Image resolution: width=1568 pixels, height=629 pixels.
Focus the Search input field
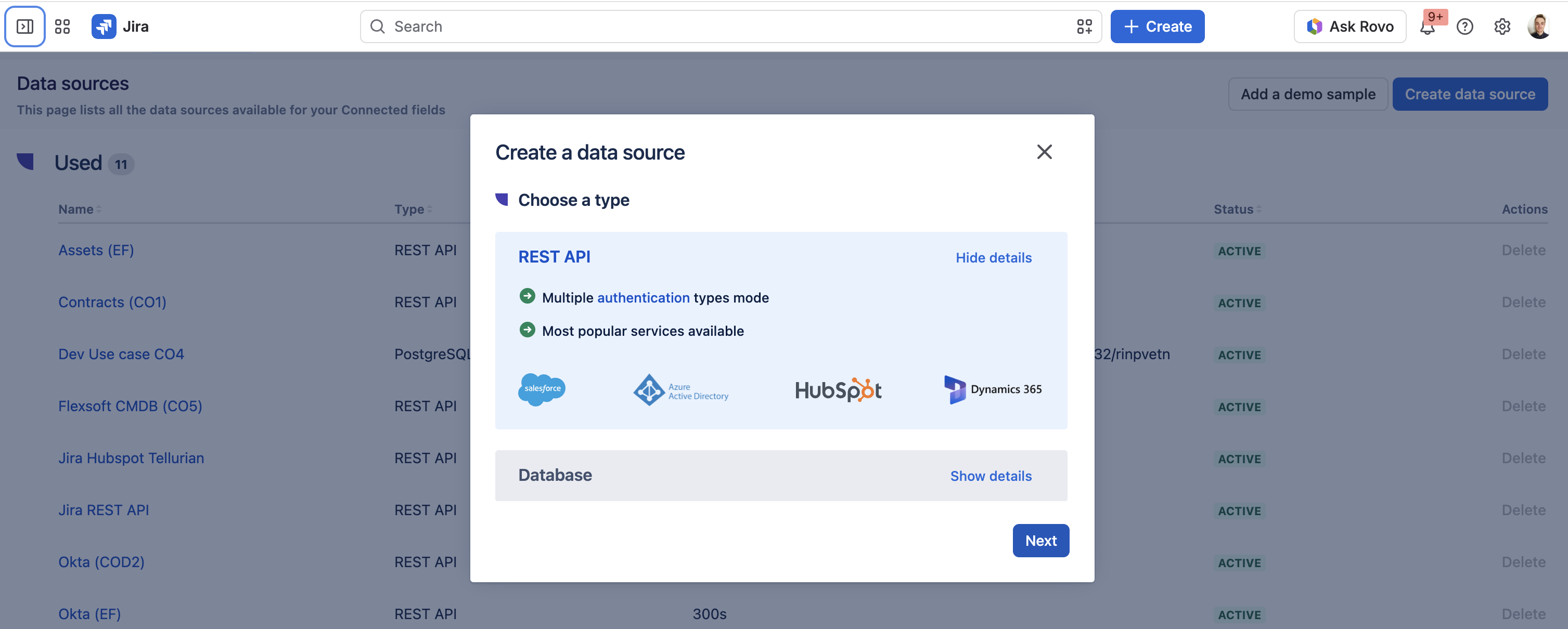[730, 26]
